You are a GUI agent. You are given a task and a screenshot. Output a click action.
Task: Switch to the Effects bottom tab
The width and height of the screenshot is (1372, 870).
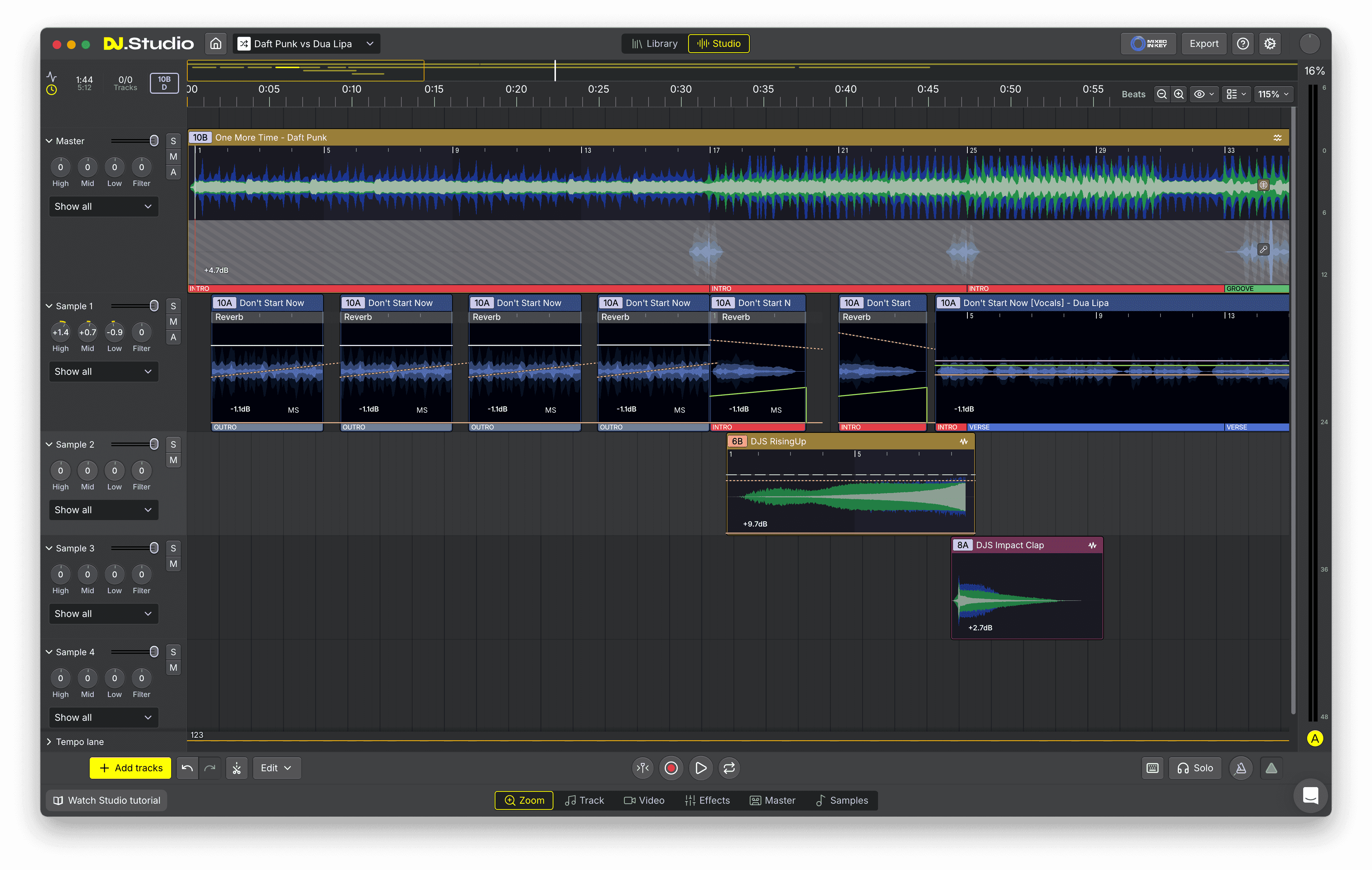click(707, 800)
